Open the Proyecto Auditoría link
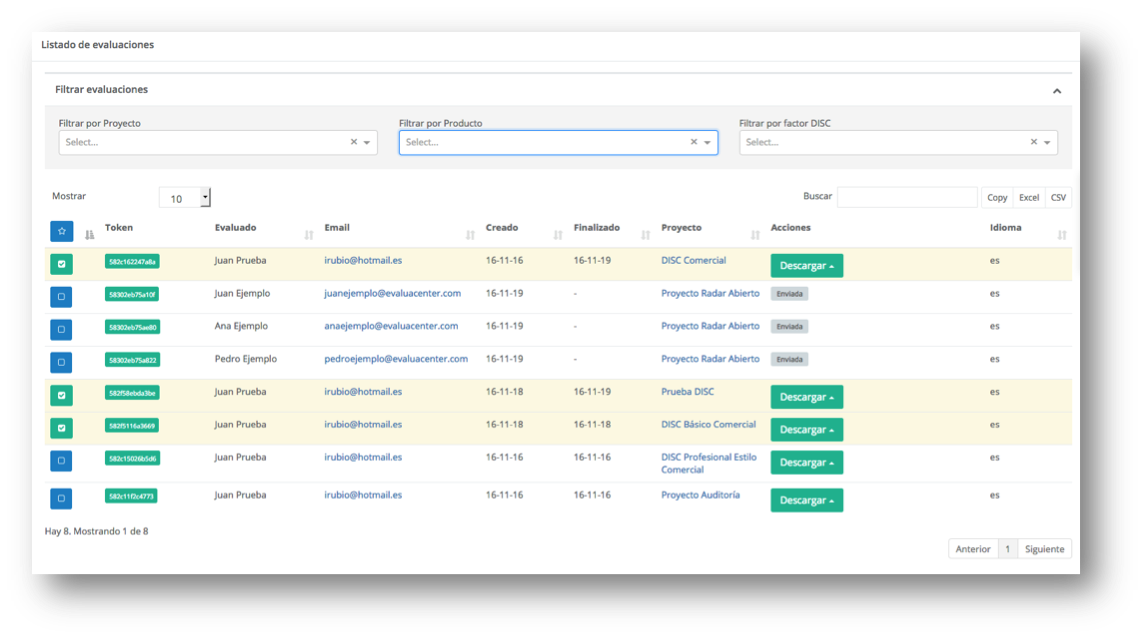This screenshot has height=639, width=1145. pyautogui.click(x=700, y=495)
